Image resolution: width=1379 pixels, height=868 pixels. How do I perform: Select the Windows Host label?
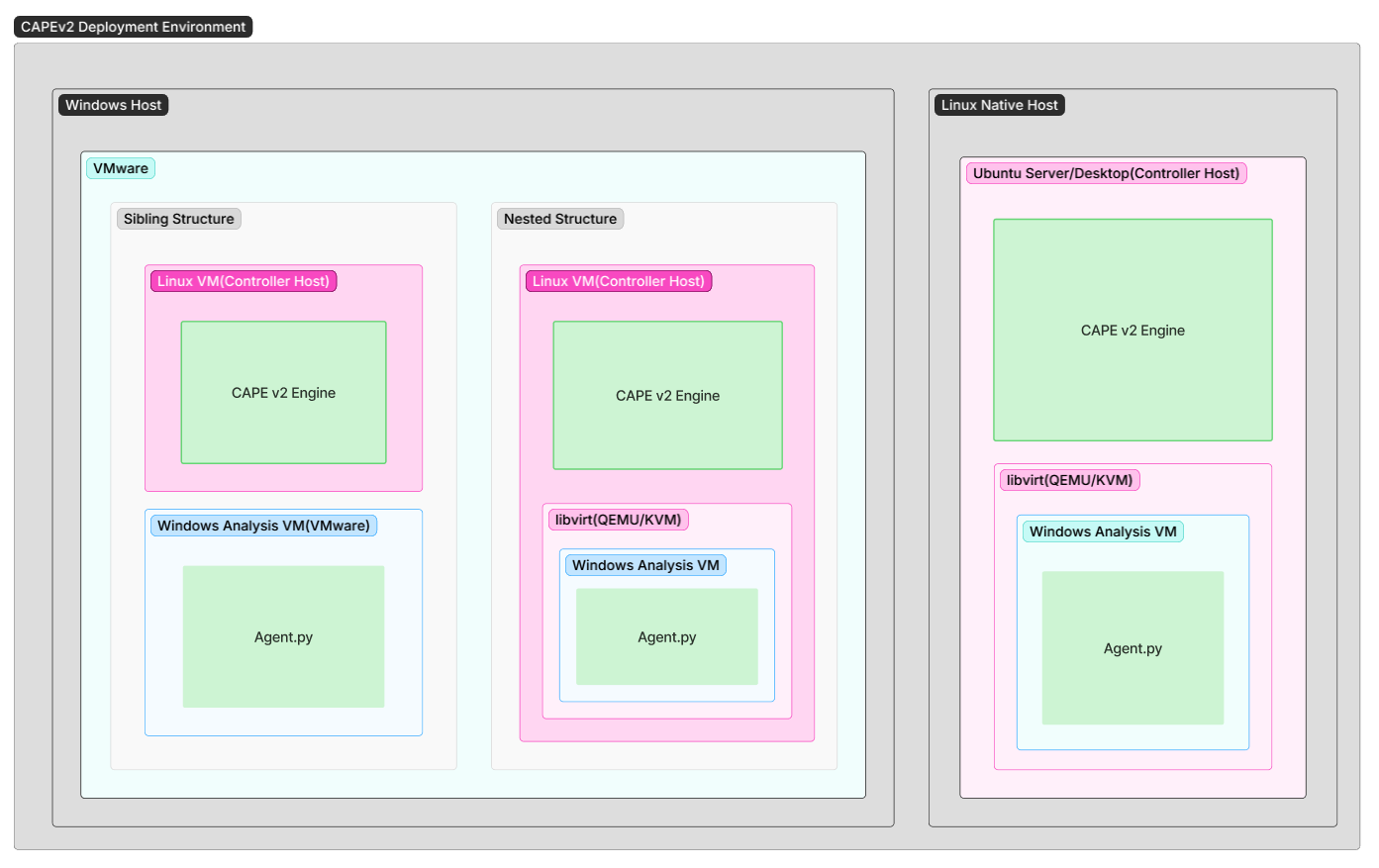tap(113, 105)
